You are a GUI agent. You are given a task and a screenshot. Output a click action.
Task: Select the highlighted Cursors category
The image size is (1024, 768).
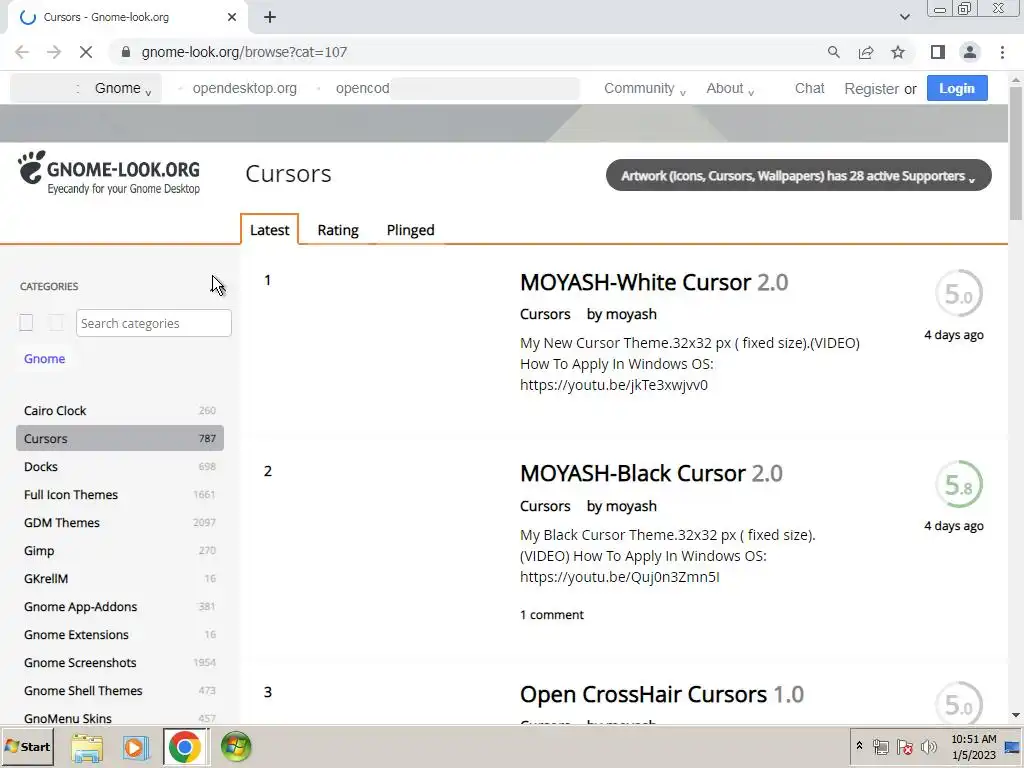click(x=120, y=438)
